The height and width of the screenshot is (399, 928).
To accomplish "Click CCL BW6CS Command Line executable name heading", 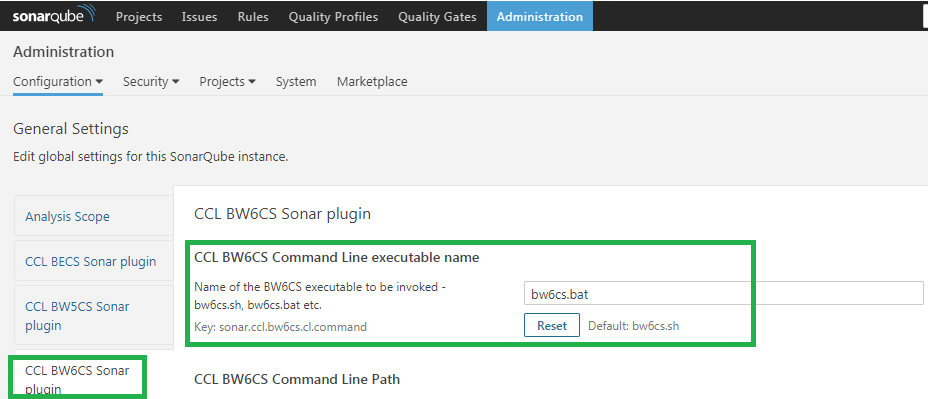I will pyautogui.click(x=337, y=258).
